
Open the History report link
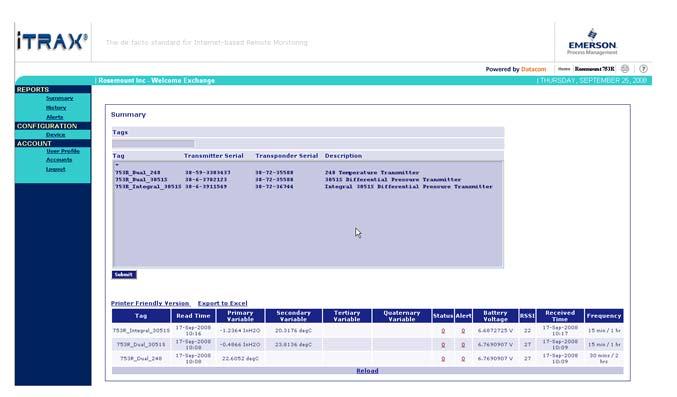56,108
